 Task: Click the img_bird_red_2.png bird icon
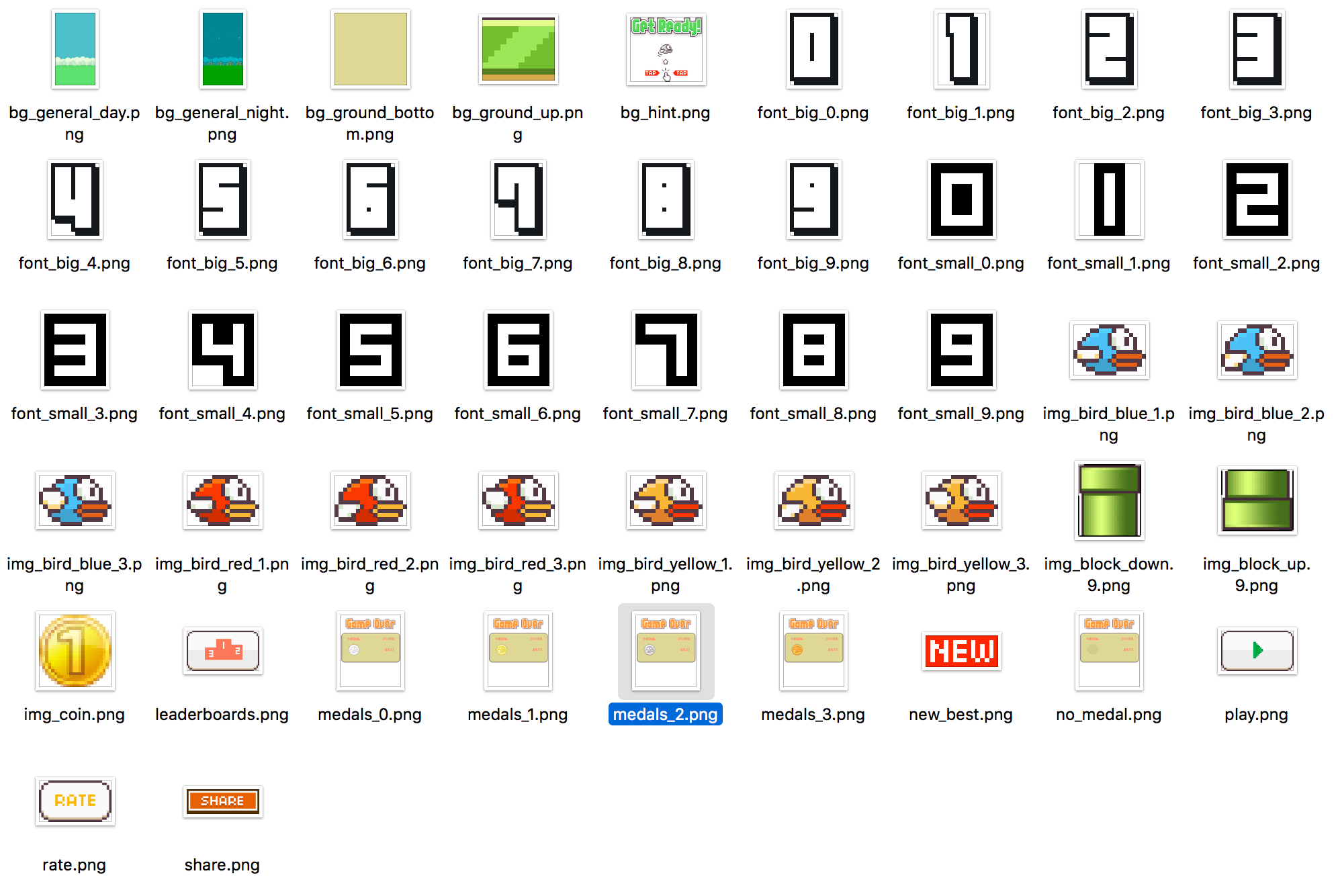point(370,500)
